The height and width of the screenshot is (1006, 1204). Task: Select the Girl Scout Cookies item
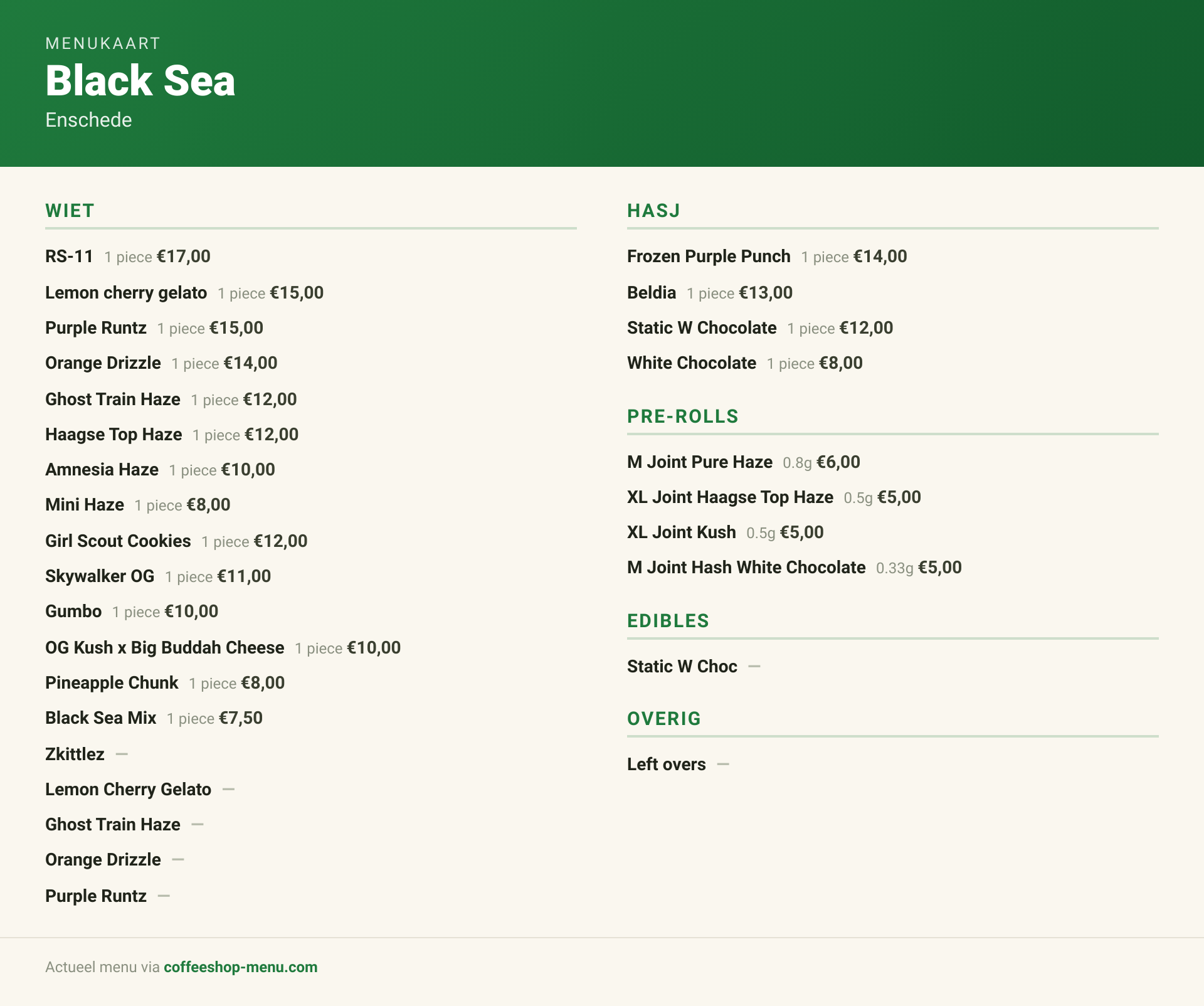pos(176,541)
